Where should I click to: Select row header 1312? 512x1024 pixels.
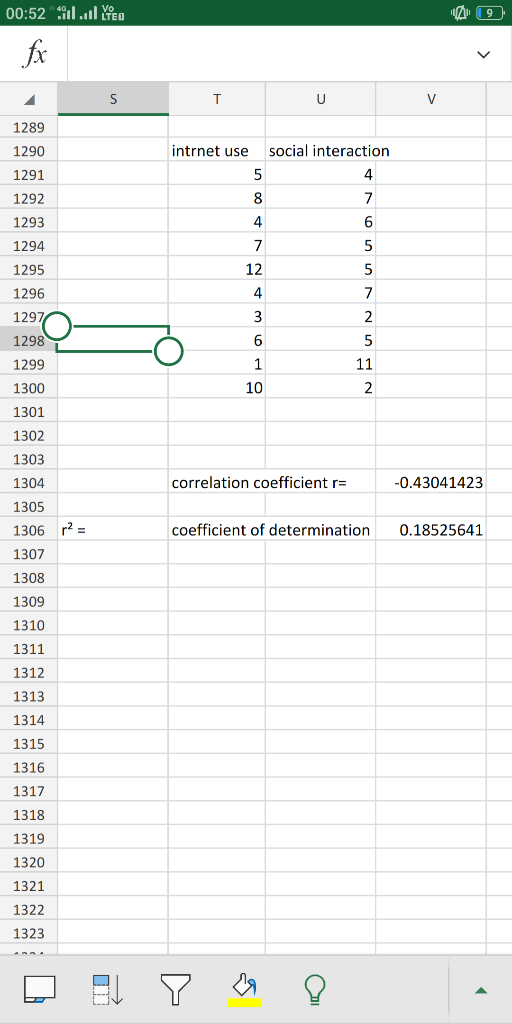[29, 673]
